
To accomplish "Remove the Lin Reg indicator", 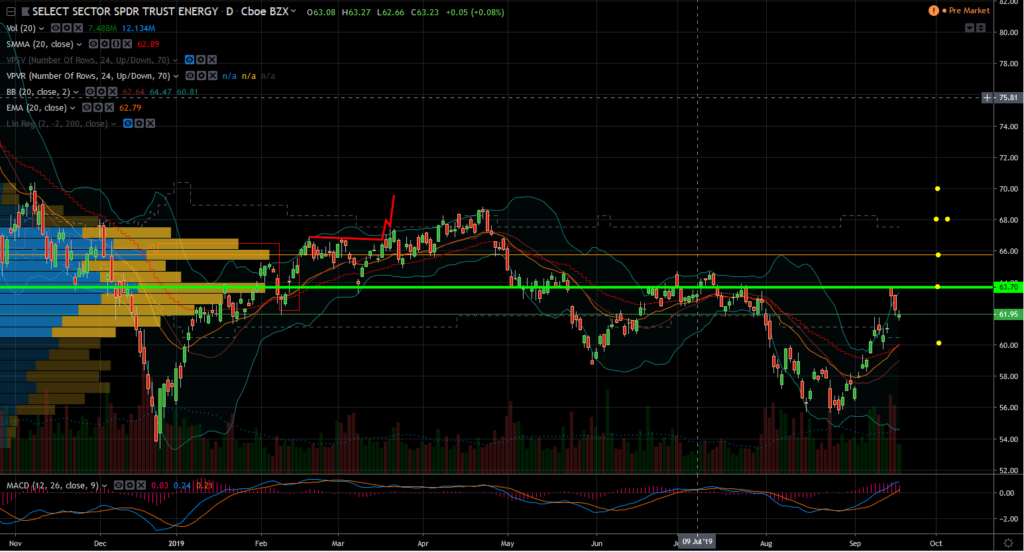I will click(x=150, y=123).
